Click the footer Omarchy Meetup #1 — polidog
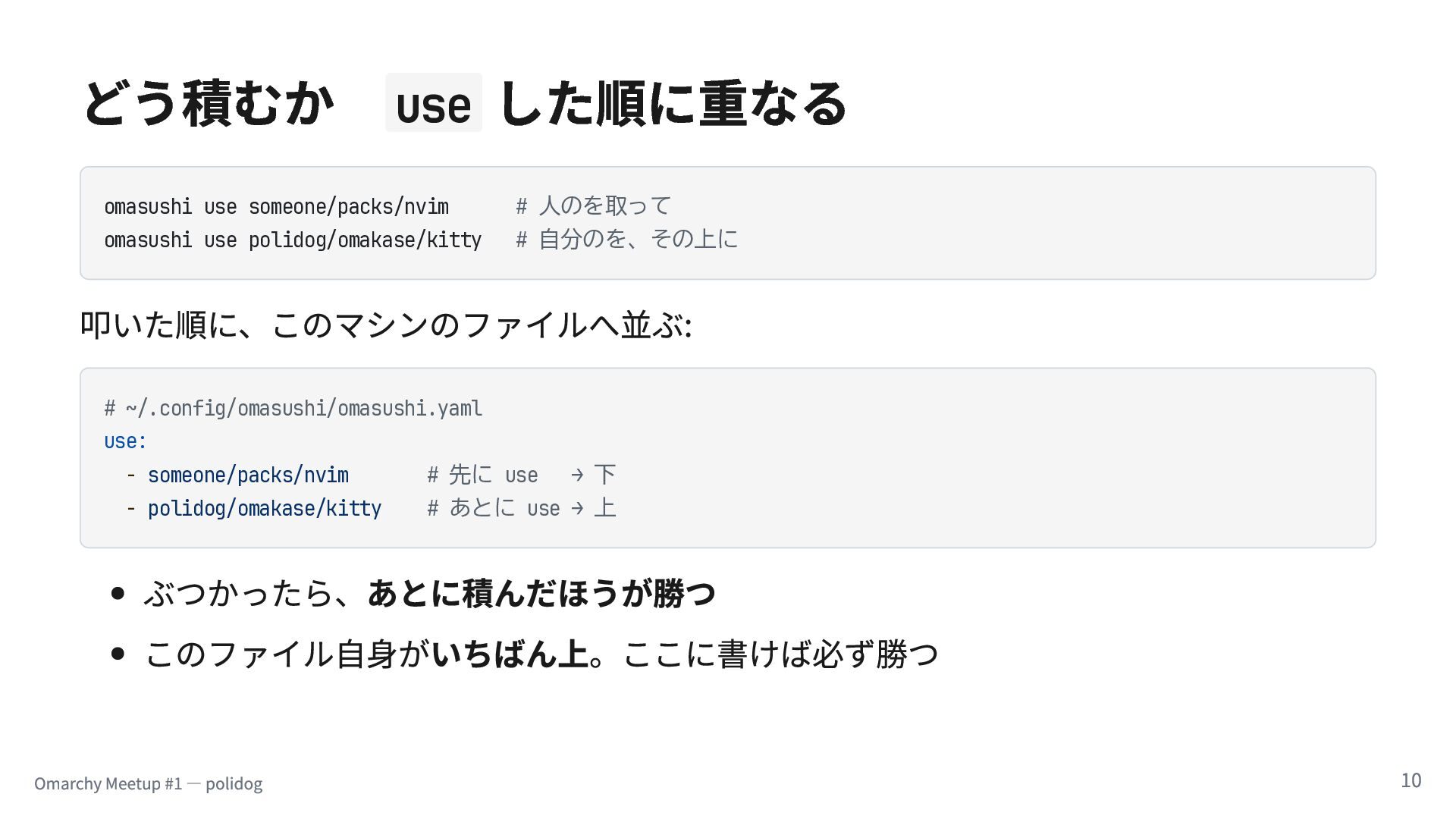 (x=148, y=783)
